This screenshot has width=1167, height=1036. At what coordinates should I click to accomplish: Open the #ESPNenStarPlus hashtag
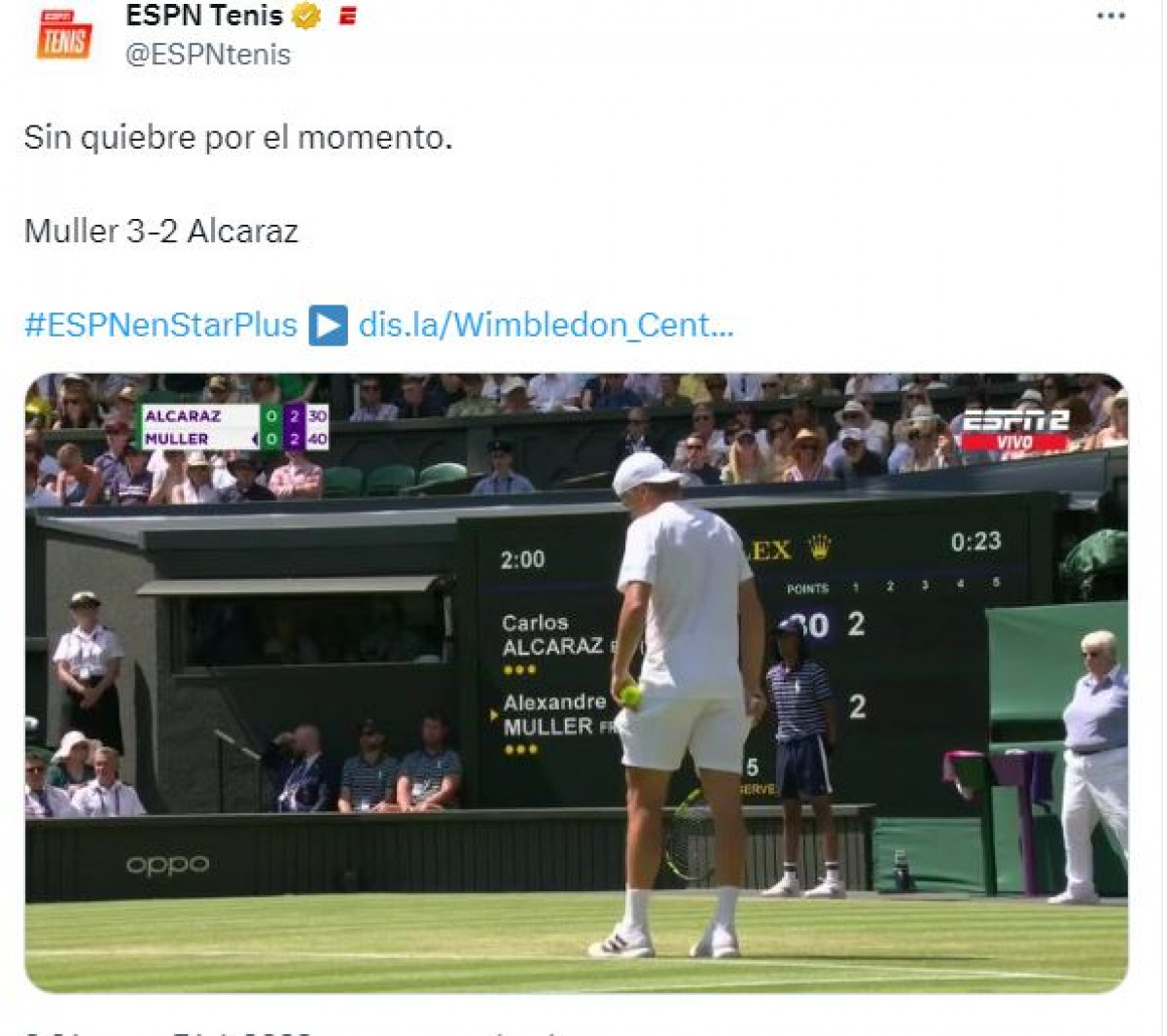pos(160,325)
